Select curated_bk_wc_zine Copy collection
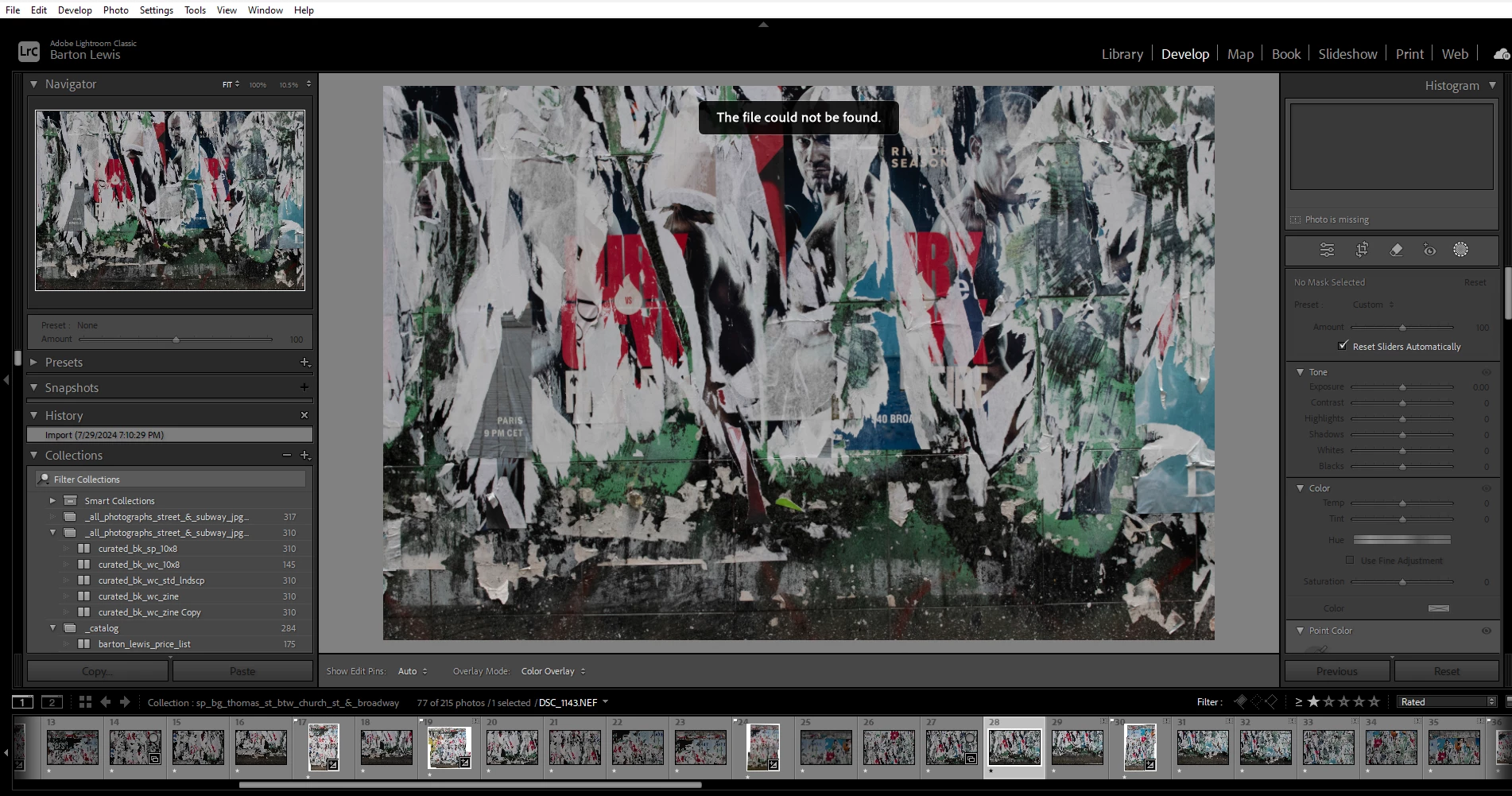Image resolution: width=1512 pixels, height=796 pixels. pos(149,612)
